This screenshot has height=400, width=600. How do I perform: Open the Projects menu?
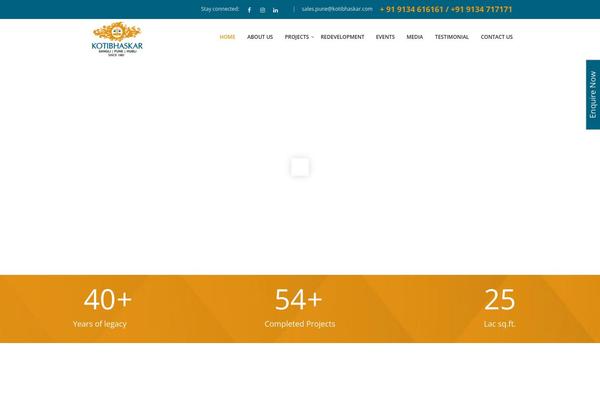tap(297, 37)
